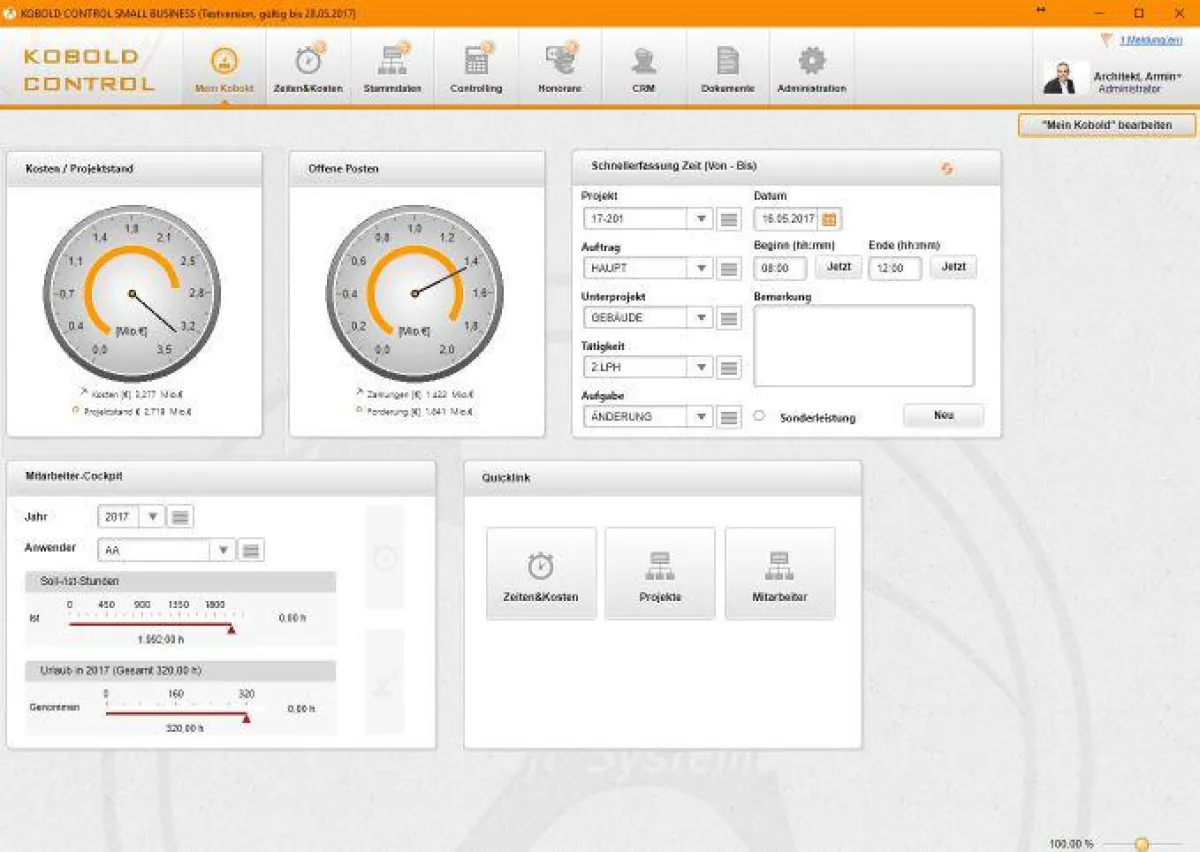Switch to the Mein Kobold tab
The image size is (1200, 852).
click(224, 65)
